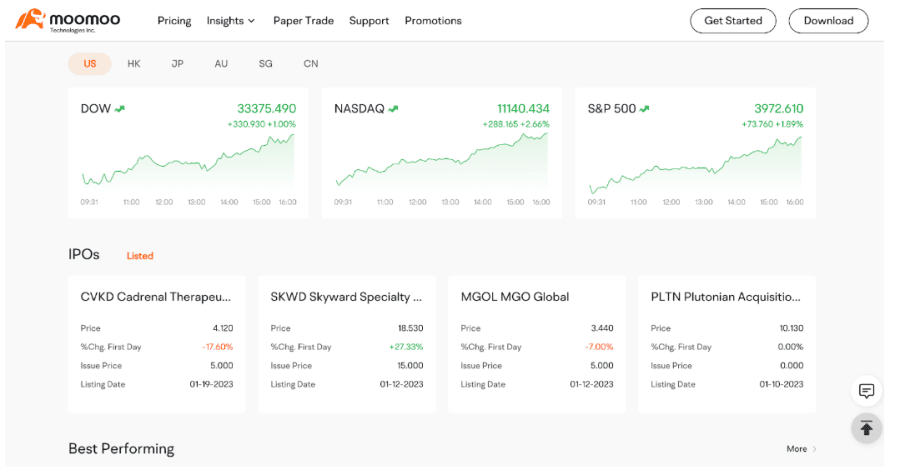
Task: Open the S&P 500 index chart
Action: click(x=695, y=153)
